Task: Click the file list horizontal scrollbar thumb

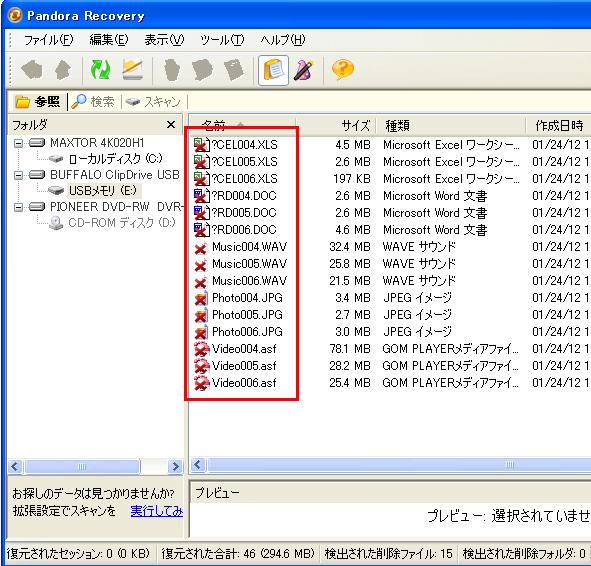Action: click(x=399, y=465)
